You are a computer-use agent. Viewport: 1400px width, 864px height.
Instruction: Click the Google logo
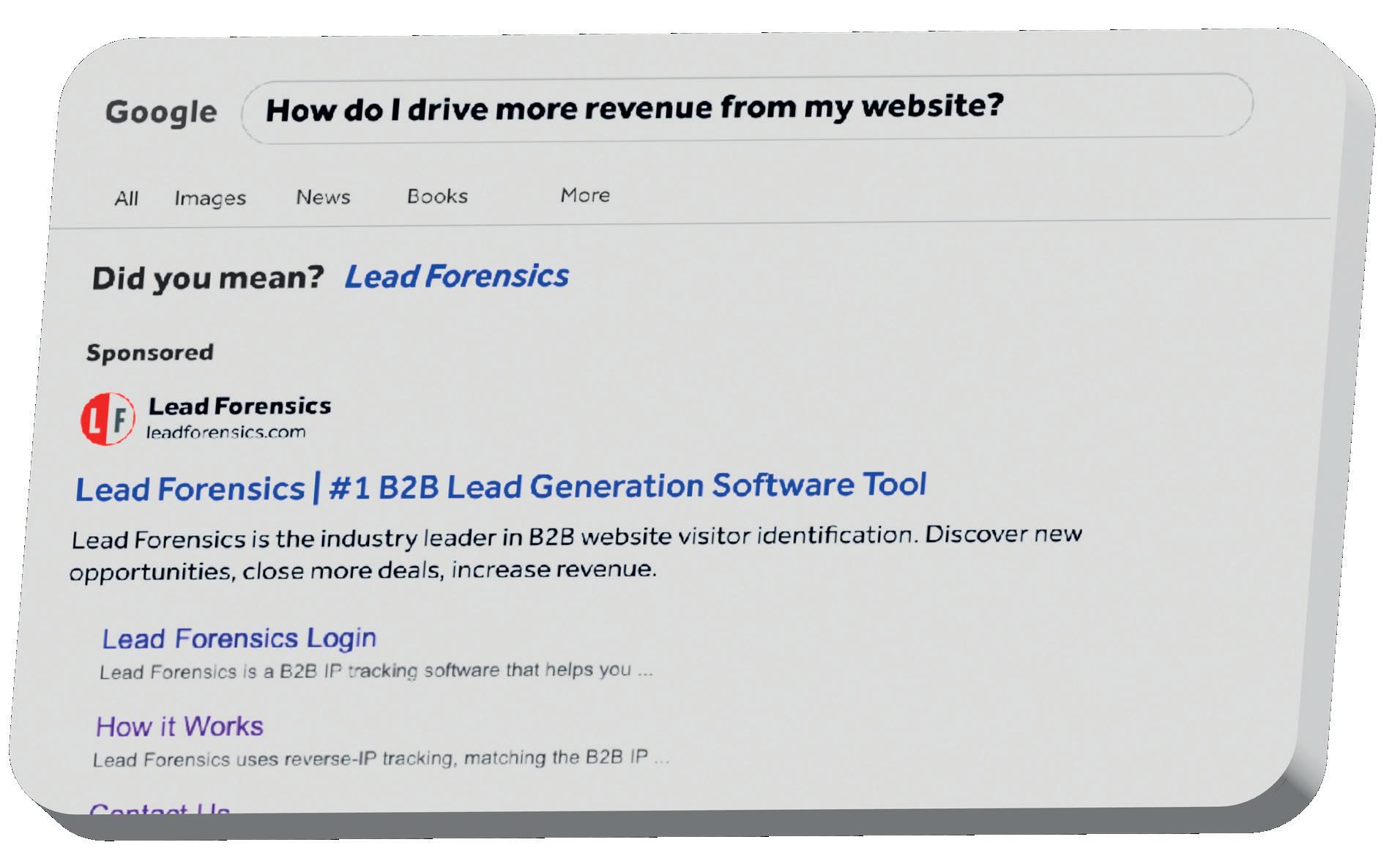(x=161, y=113)
